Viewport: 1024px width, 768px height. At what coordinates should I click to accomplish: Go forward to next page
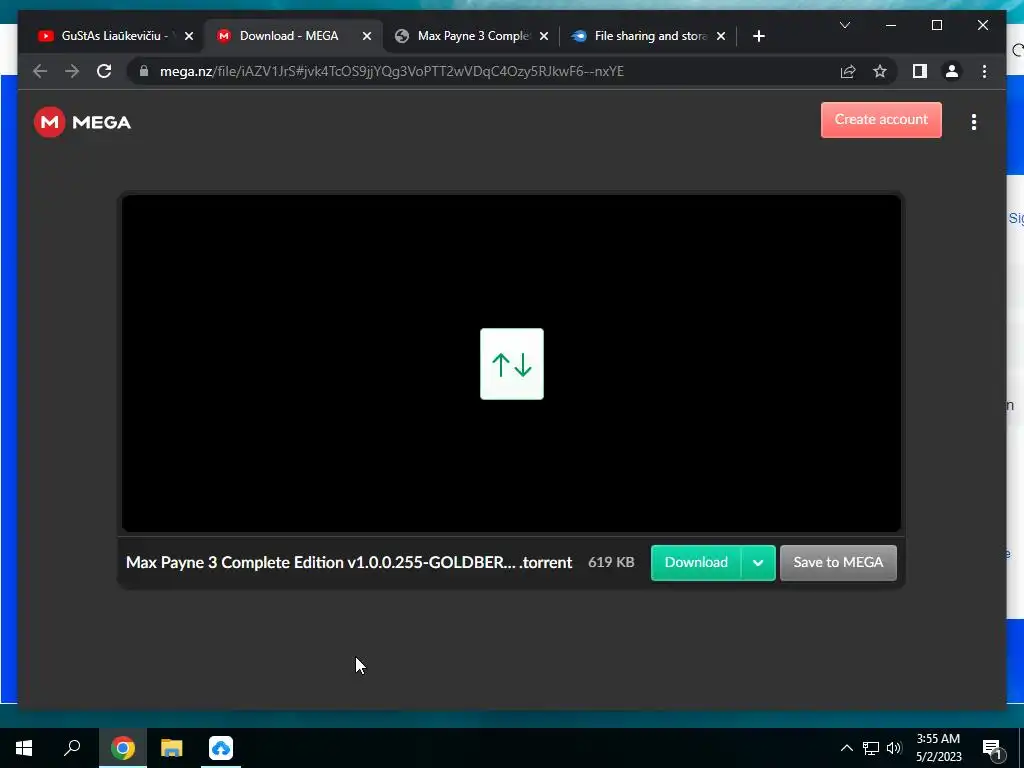72,71
